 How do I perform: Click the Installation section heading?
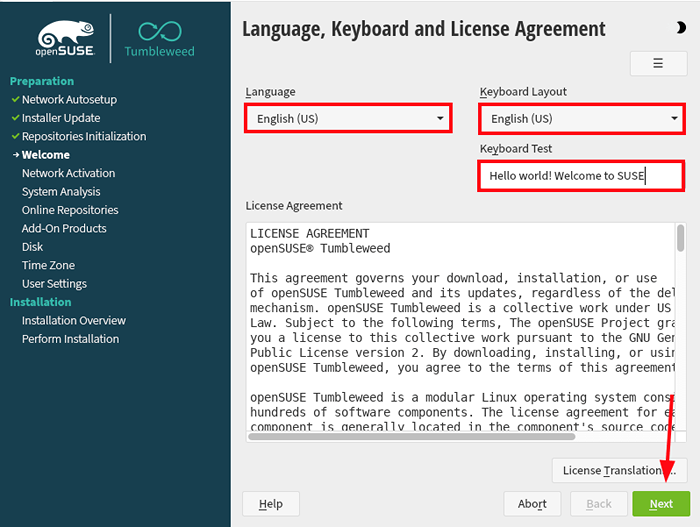tap(41, 302)
